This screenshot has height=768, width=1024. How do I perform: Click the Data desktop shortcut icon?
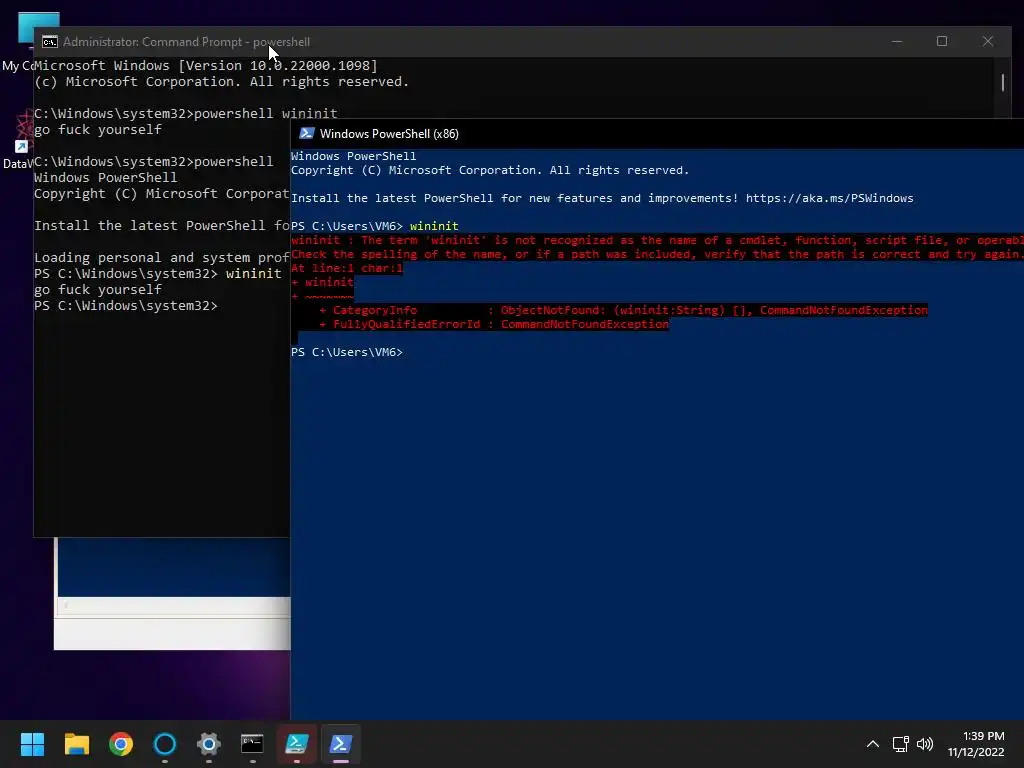(x=22, y=140)
